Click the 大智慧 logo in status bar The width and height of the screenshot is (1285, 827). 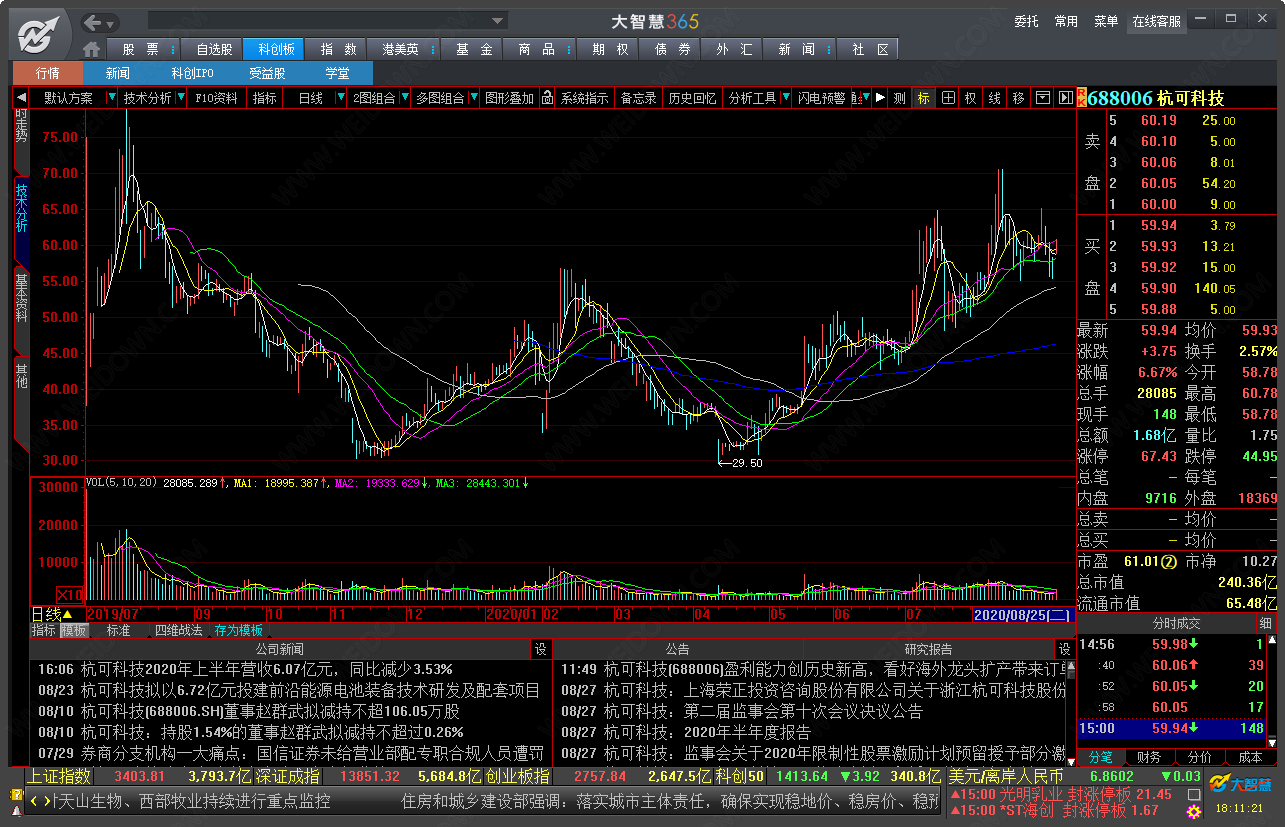click(1239, 782)
